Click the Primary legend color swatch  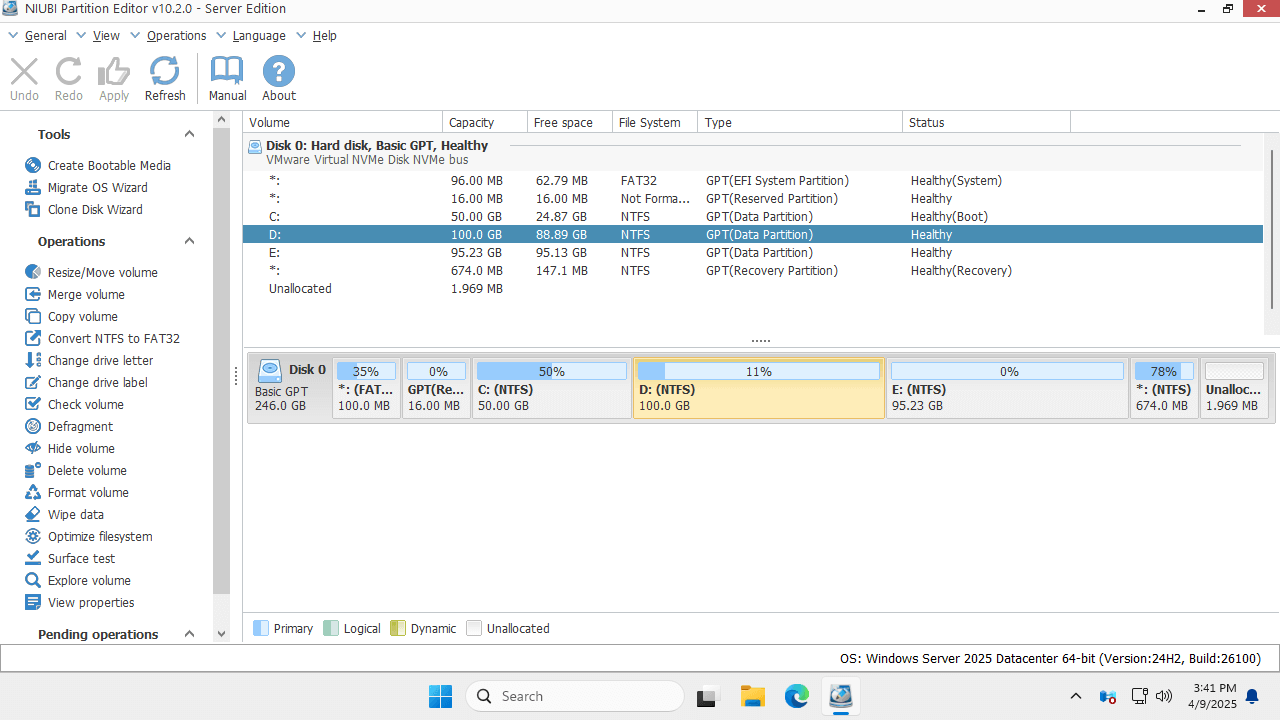261,628
